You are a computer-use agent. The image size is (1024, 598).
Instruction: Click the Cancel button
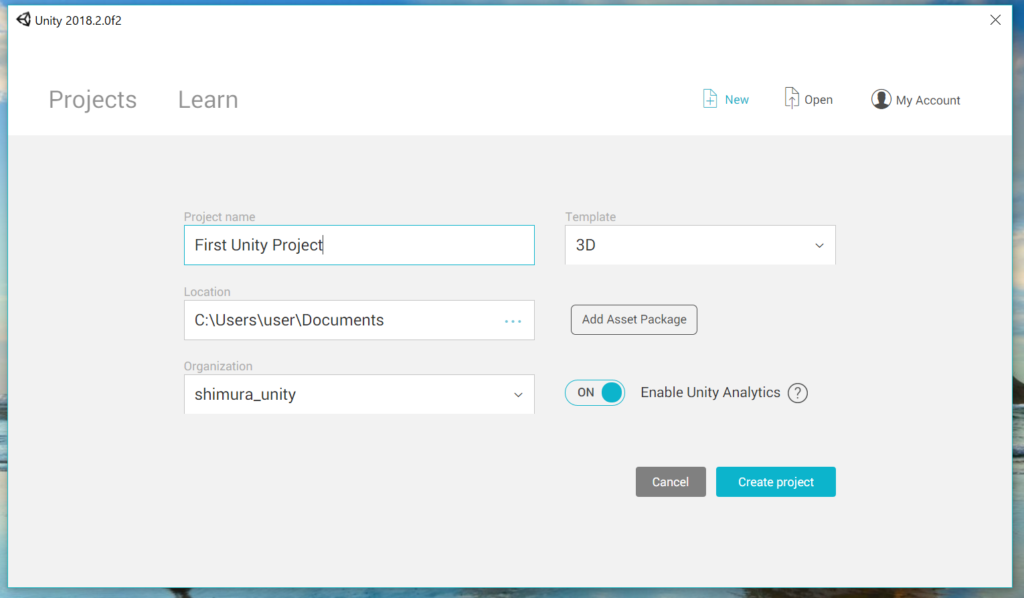(x=670, y=482)
